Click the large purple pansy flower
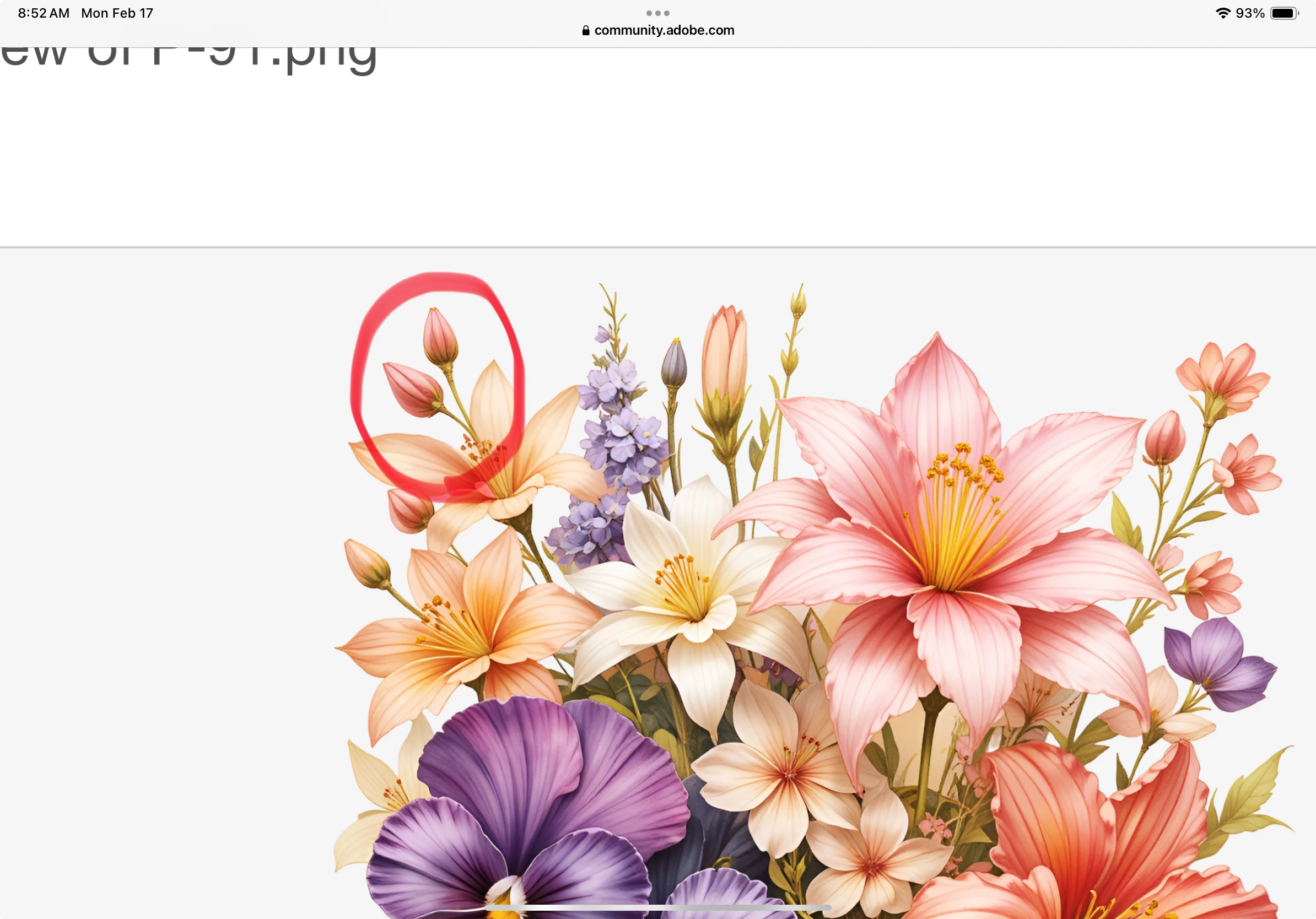Viewport: 1316px width, 919px height. 533,802
